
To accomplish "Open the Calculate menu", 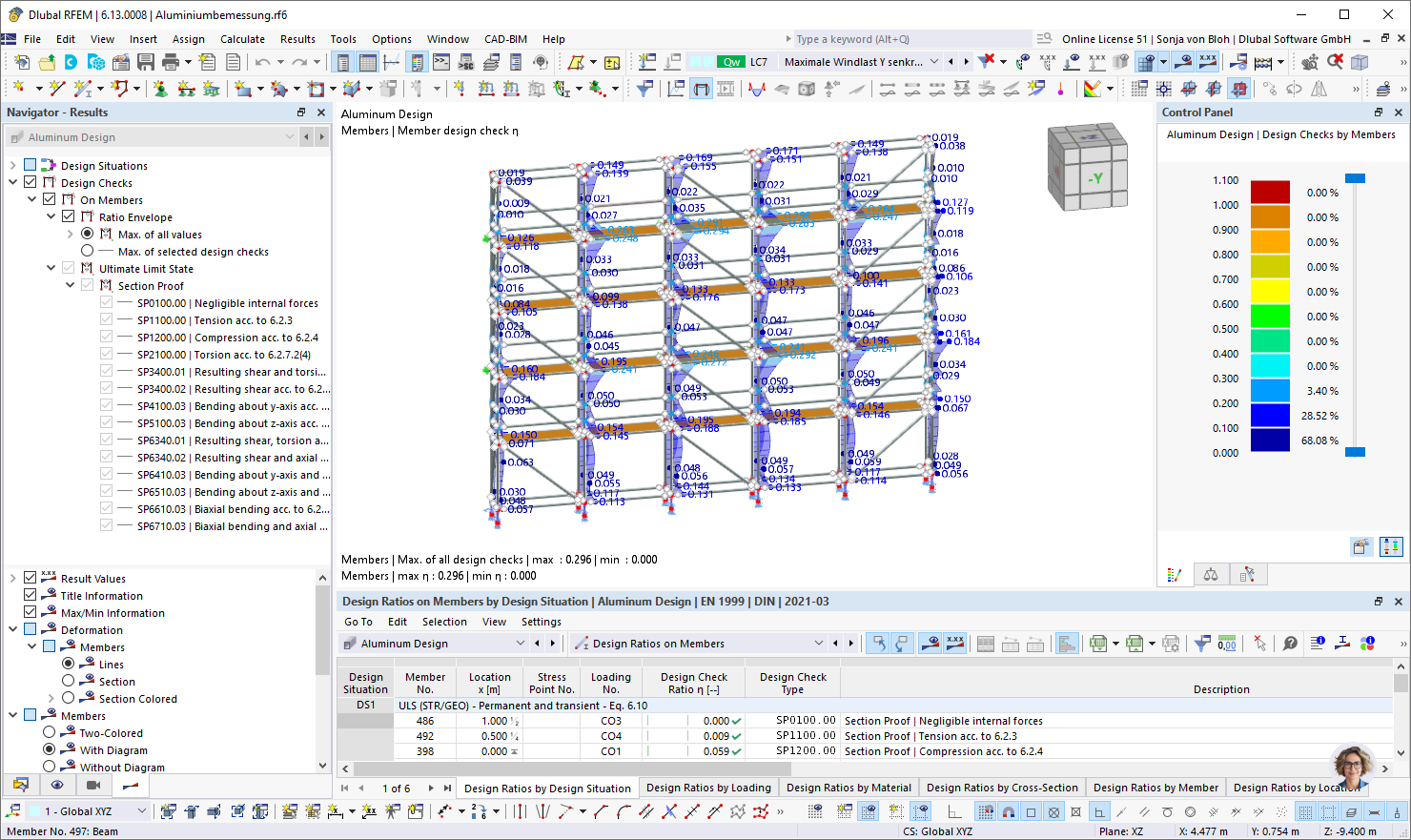I will pyautogui.click(x=242, y=39).
